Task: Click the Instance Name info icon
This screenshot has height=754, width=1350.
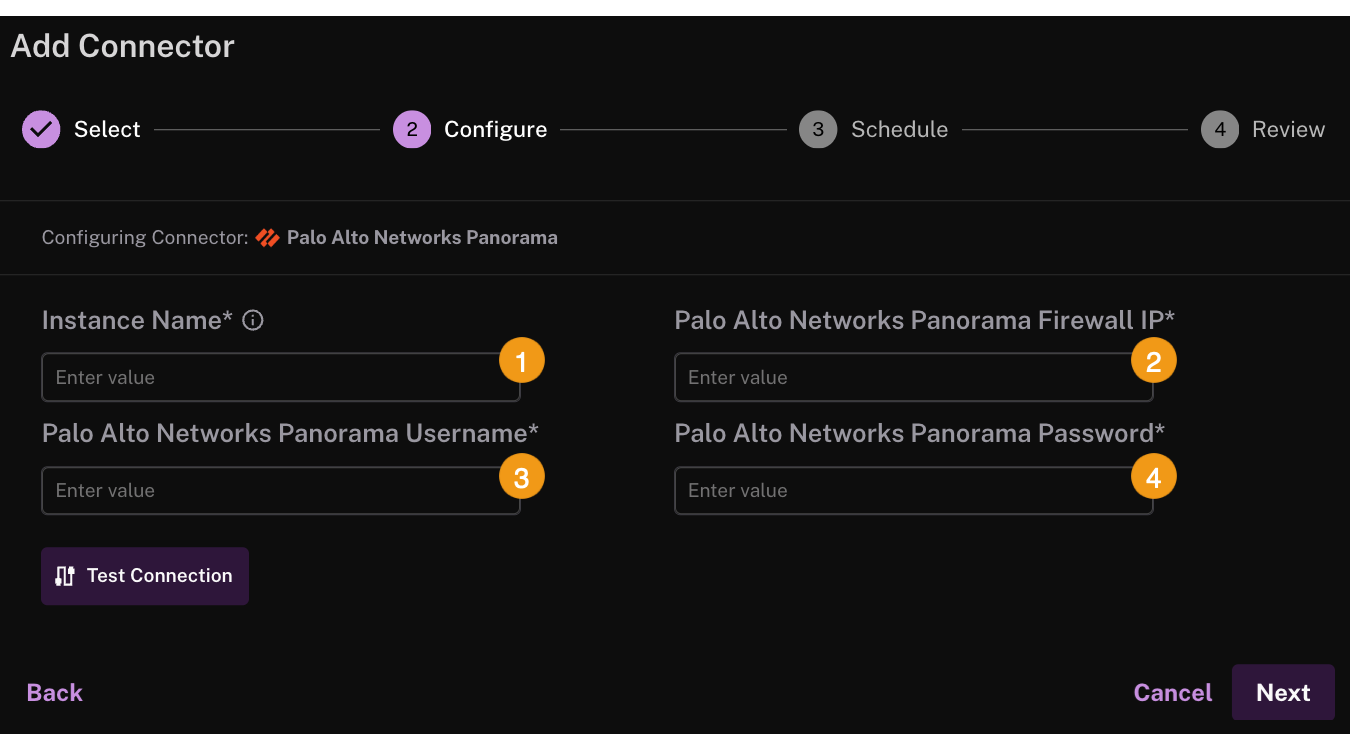Action: pos(253,320)
